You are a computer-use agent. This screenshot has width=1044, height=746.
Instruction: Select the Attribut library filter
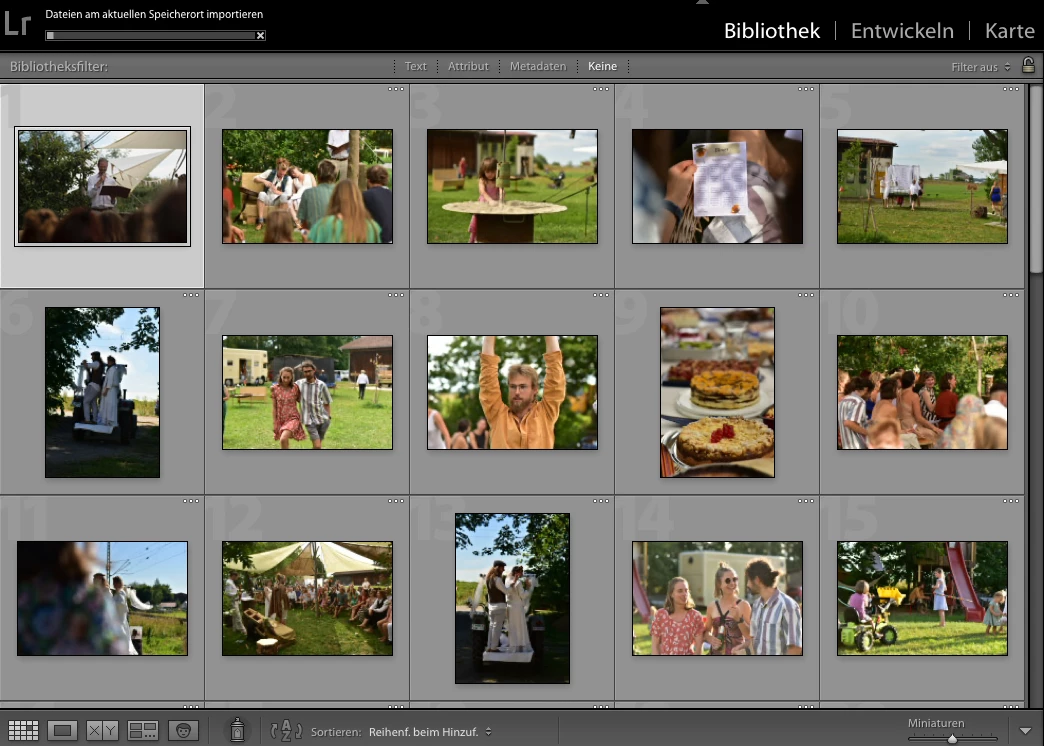pyautogui.click(x=468, y=66)
